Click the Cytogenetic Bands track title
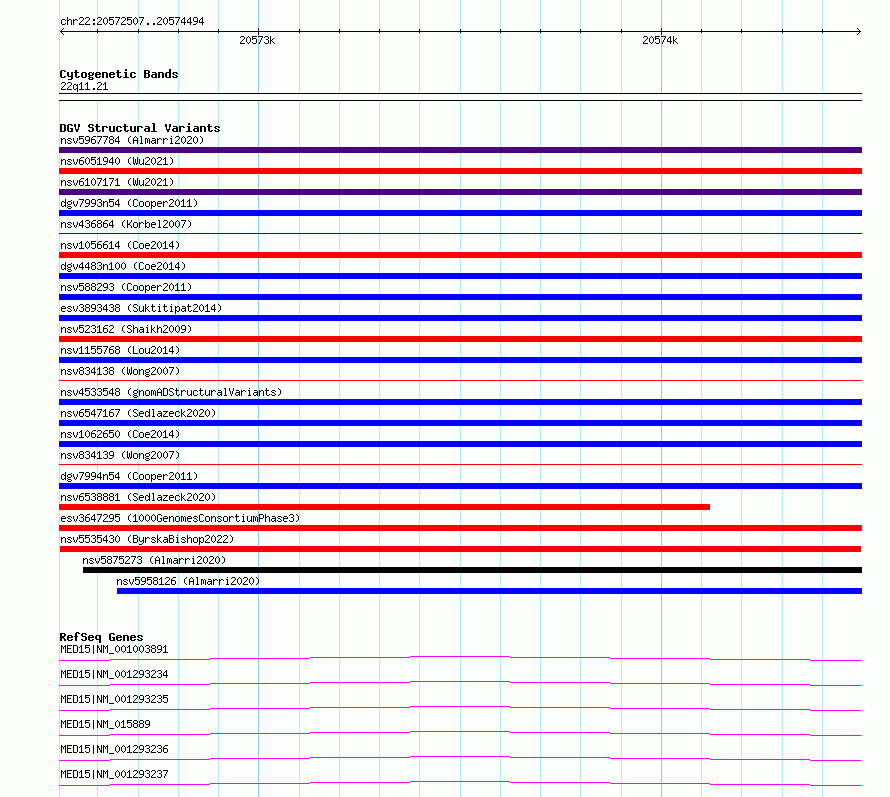This screenshot has width=890, height=797. tap(119, 74)
